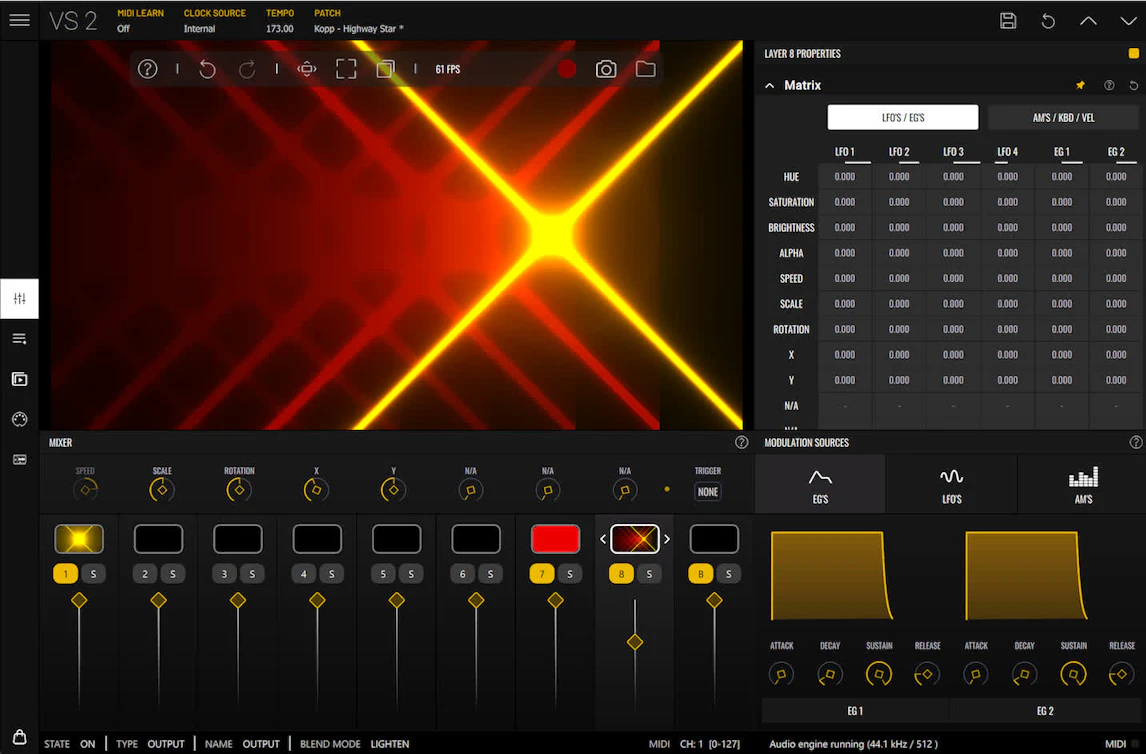Image resolution: width=1146 pixels, height=754 pixels.
Task: Click the HUE LFO 1 value cell
Action: (845, 177)
